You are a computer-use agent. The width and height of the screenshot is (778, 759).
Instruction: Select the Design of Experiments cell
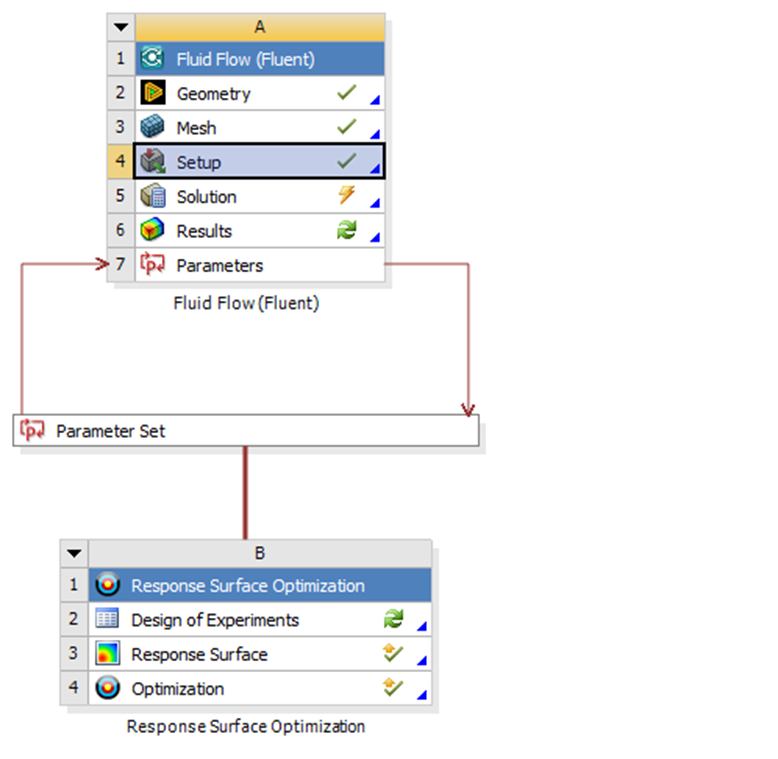[260, 620]
